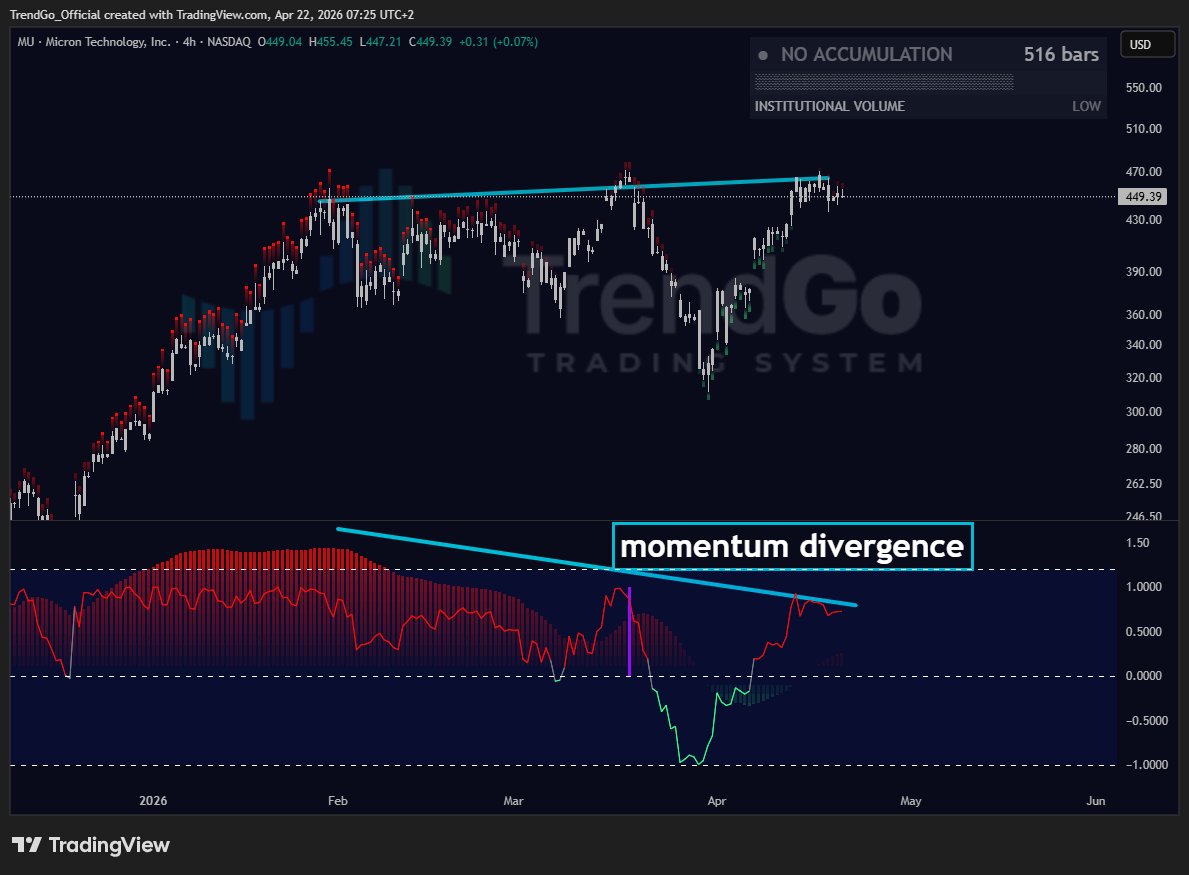Click the 2026 label on the time axis
1189x875 pixels.
[x=151, y=801]
